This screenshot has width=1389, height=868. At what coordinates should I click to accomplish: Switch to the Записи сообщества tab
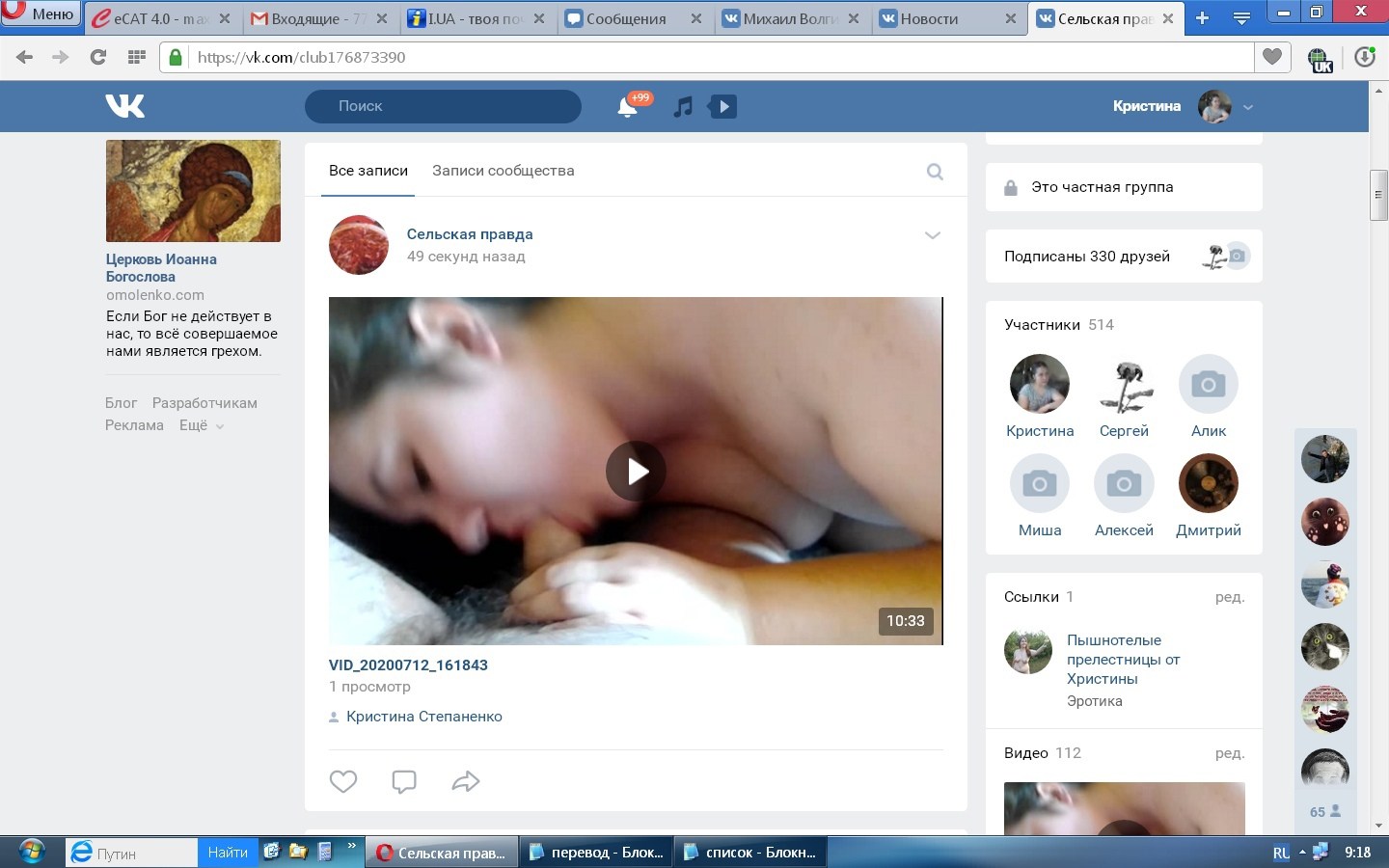click(x=503, y=171)
